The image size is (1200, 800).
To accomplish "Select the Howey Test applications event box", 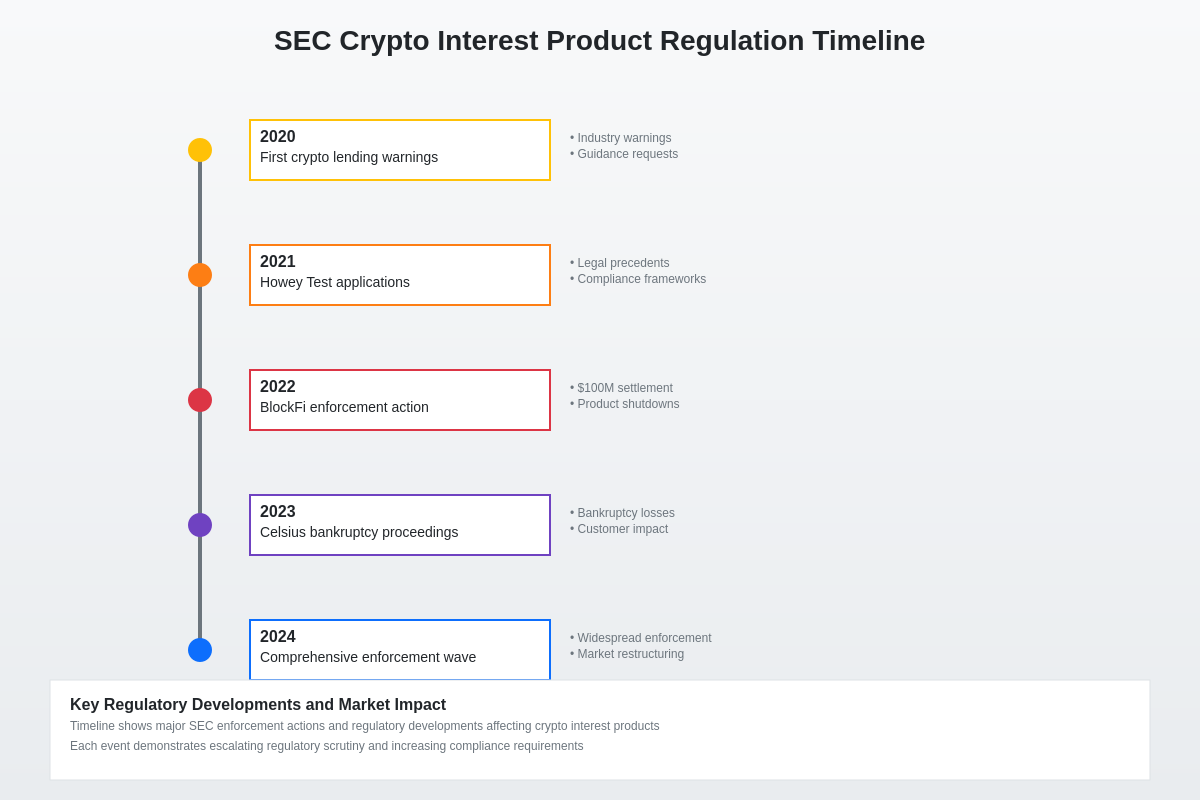I will (400, 275).
